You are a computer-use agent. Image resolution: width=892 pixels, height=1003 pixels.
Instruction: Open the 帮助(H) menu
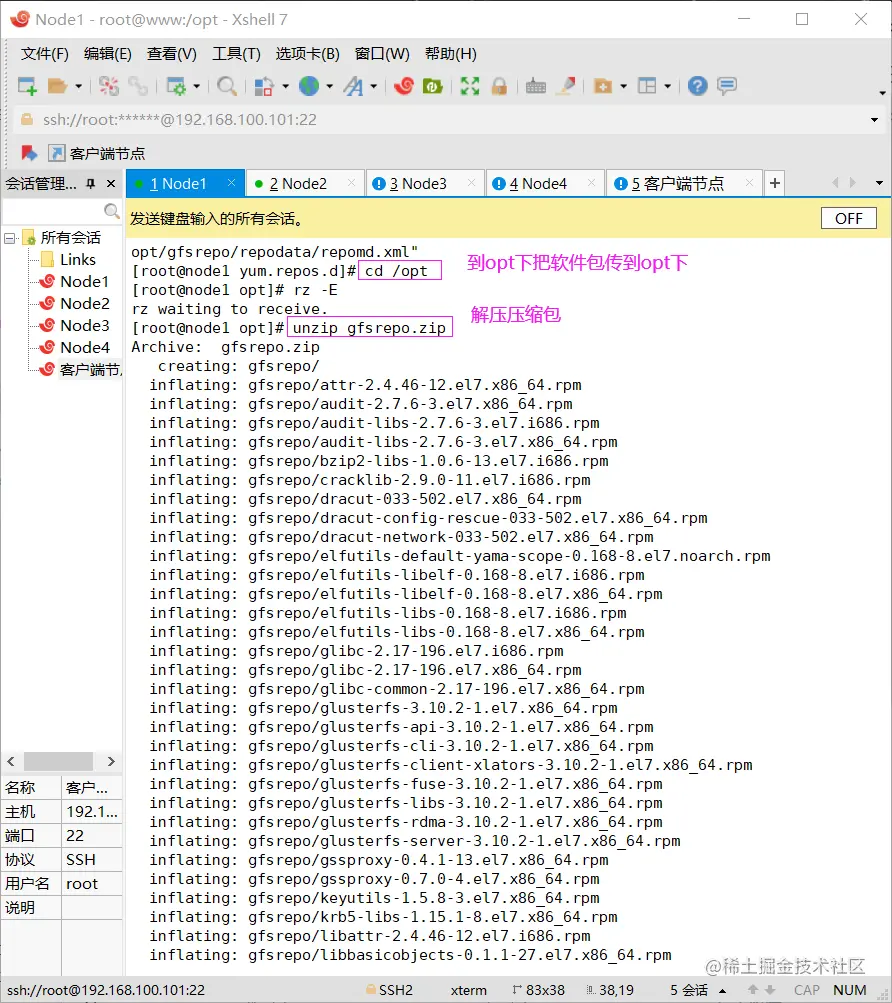click(450, 54)
